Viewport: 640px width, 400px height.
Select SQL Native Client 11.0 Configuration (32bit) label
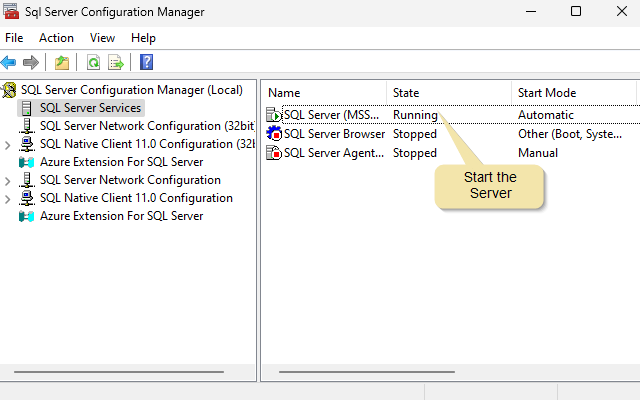coord(147,144)
